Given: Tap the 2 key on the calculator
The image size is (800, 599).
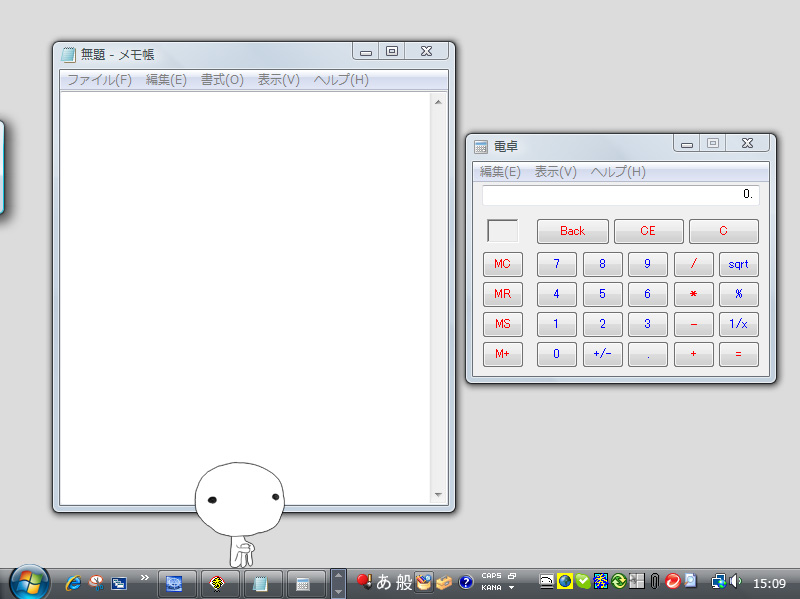Looking at the screenshot, I should [603, 324].
